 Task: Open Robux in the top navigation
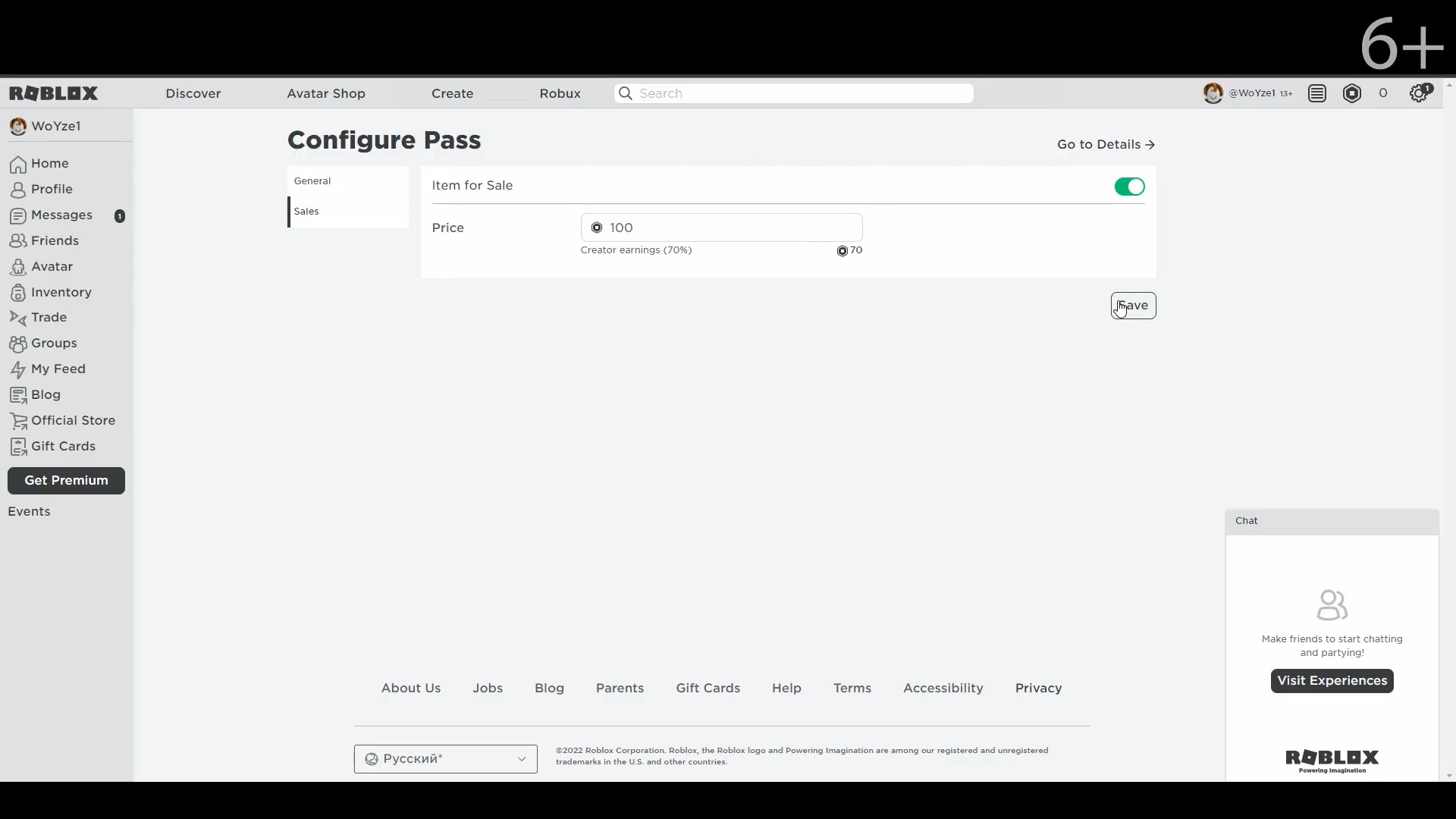560,93
